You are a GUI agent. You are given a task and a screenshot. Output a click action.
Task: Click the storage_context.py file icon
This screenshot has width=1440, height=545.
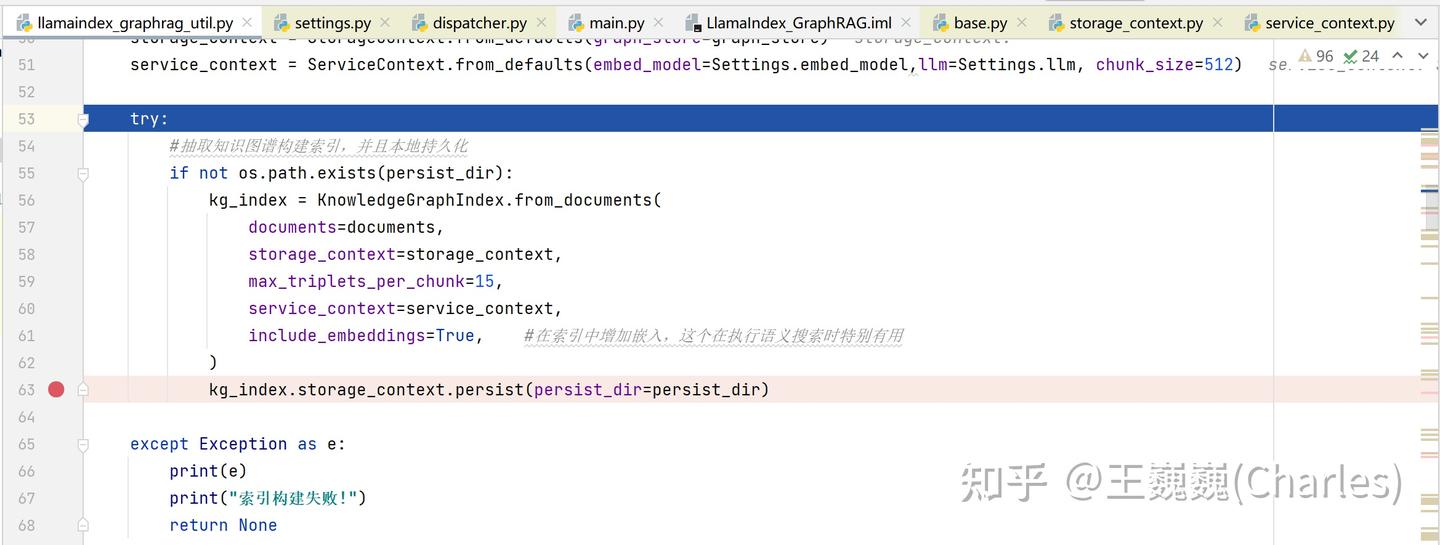pos(1056,22)
